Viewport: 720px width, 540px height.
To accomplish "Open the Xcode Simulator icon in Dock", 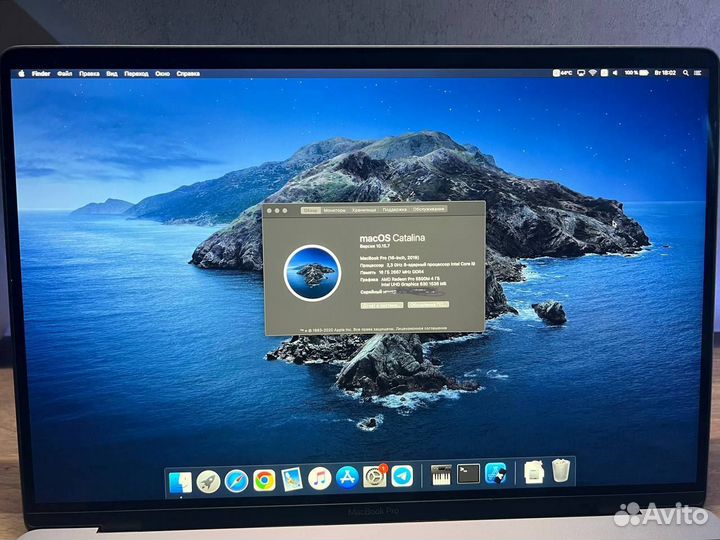I will coord(496,473).
